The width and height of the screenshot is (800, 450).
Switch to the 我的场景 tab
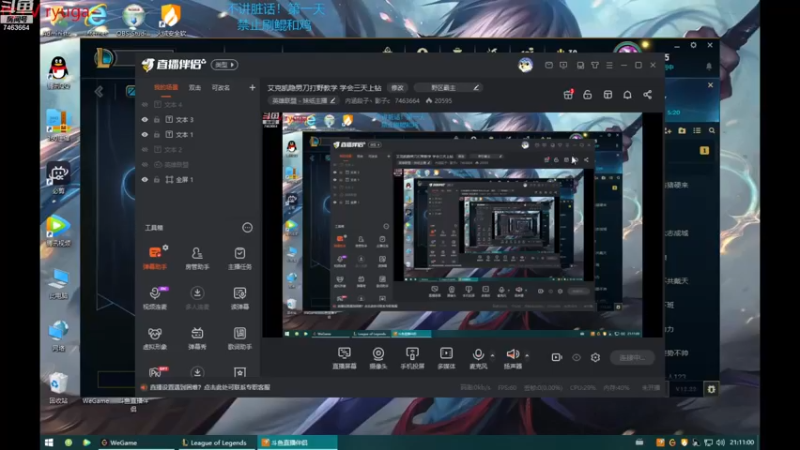166,88
